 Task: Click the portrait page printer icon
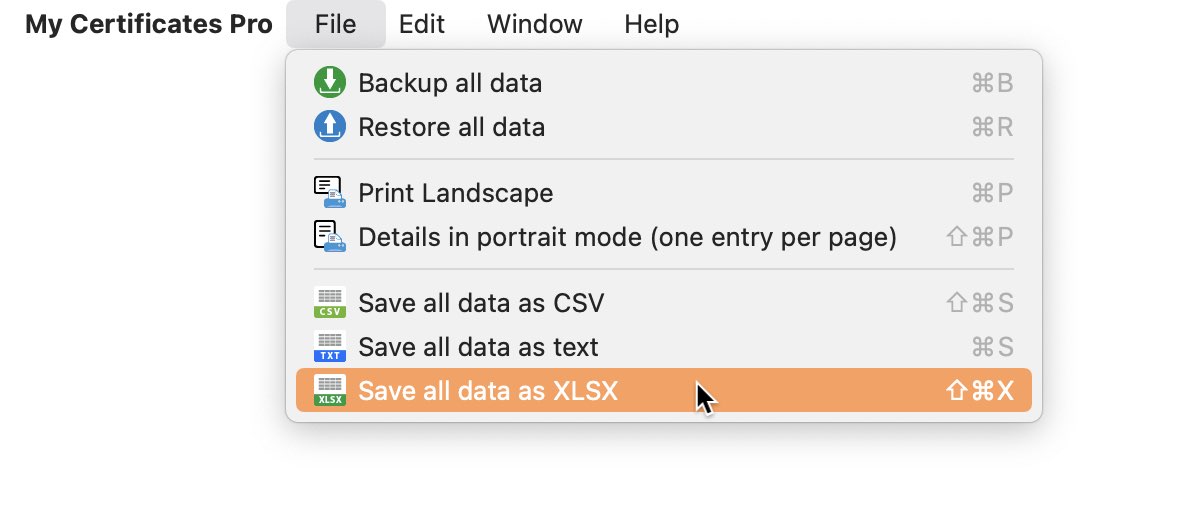[x=329, y=236]
